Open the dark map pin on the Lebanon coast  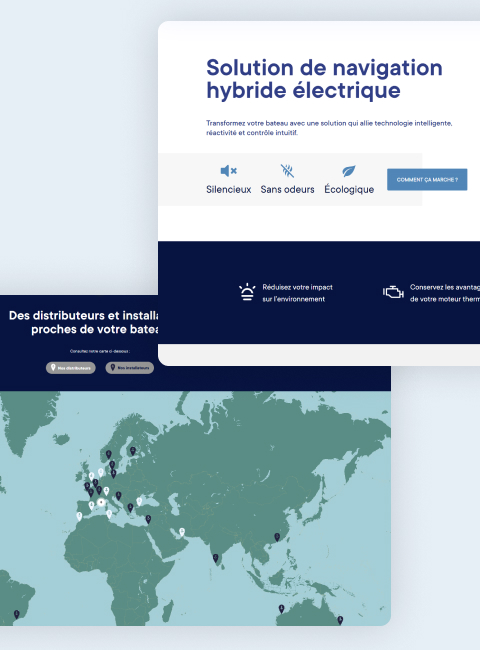coord(148,519)
